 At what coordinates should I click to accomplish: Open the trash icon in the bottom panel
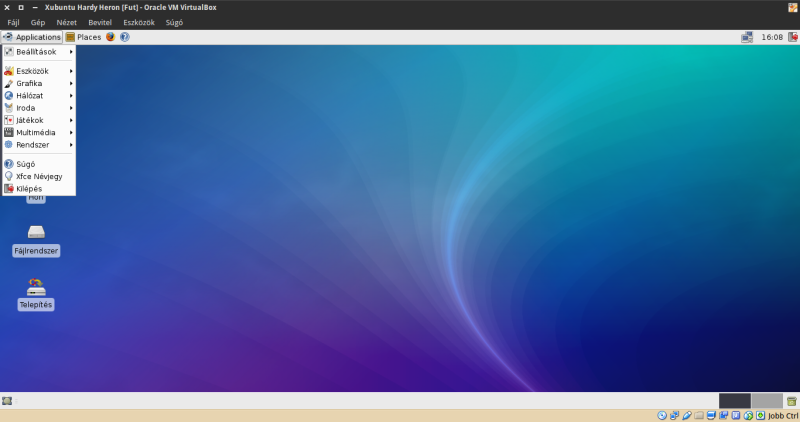[791, 401]
